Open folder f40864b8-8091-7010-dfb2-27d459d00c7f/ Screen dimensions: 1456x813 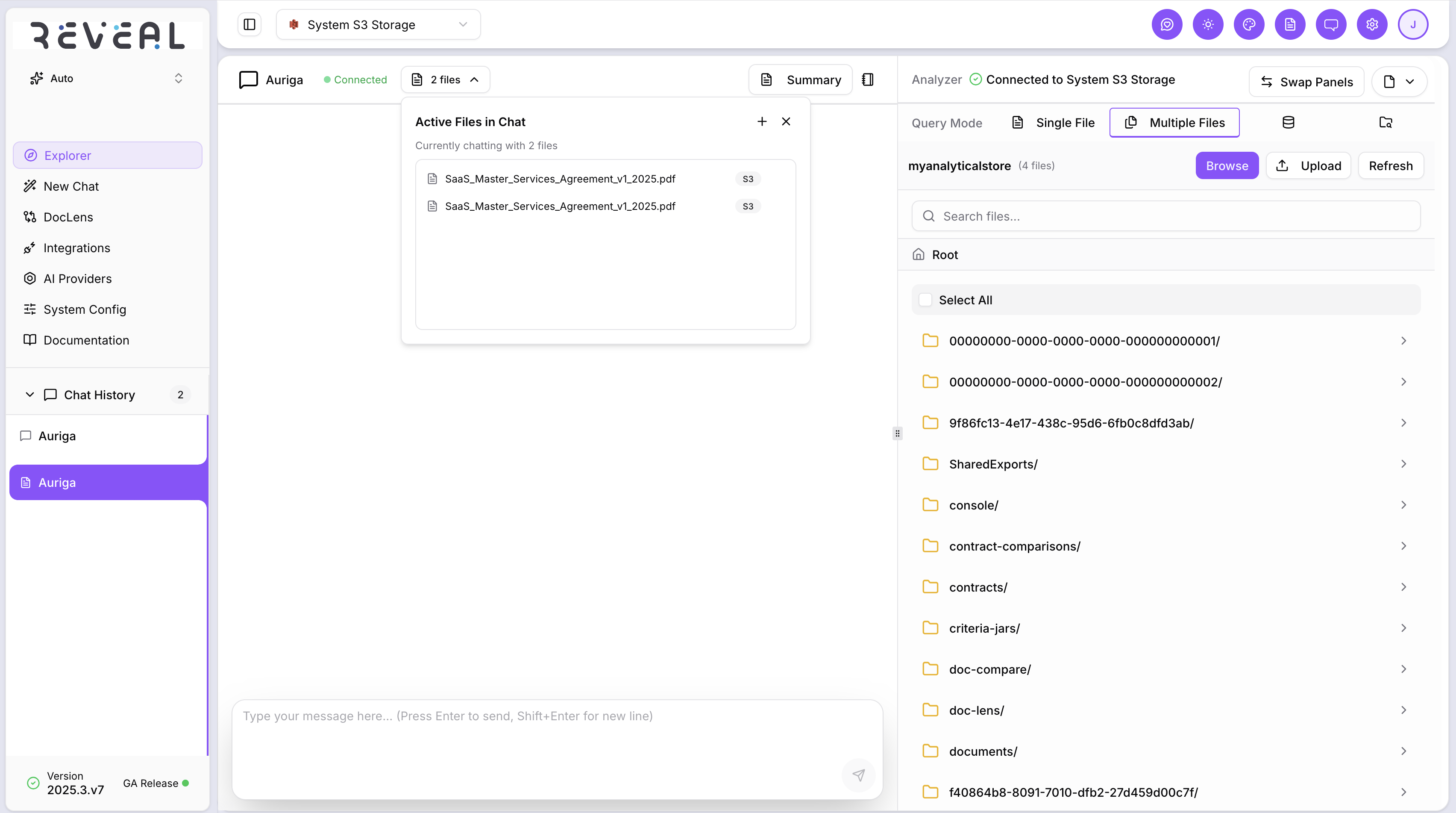pyautogui.click(x=1166, y=792)
